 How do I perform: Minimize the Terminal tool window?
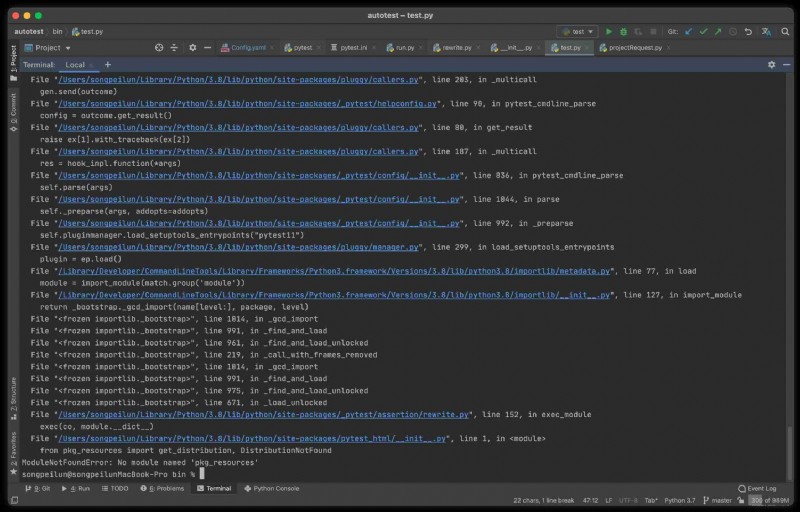pyautogui.click(x=787, y=65)
